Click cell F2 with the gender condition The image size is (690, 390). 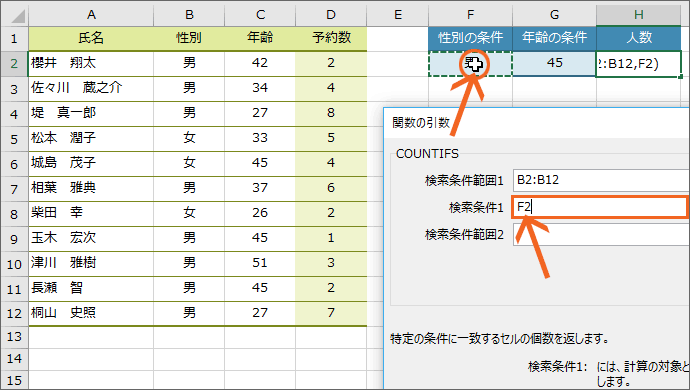click(470, 64)
